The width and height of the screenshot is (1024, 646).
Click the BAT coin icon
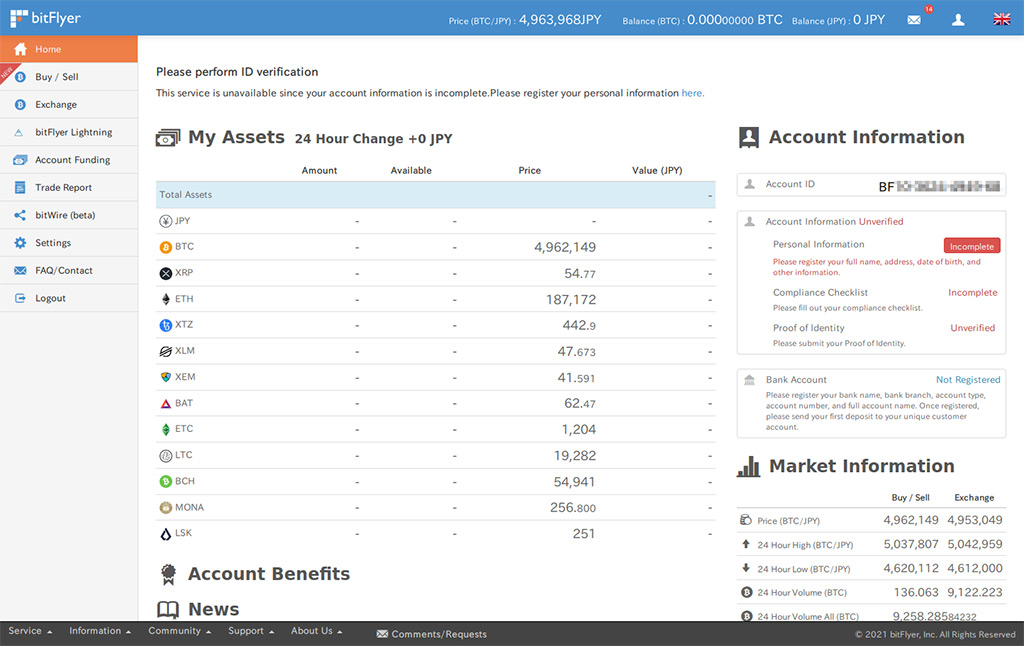[x=166, y=404]
